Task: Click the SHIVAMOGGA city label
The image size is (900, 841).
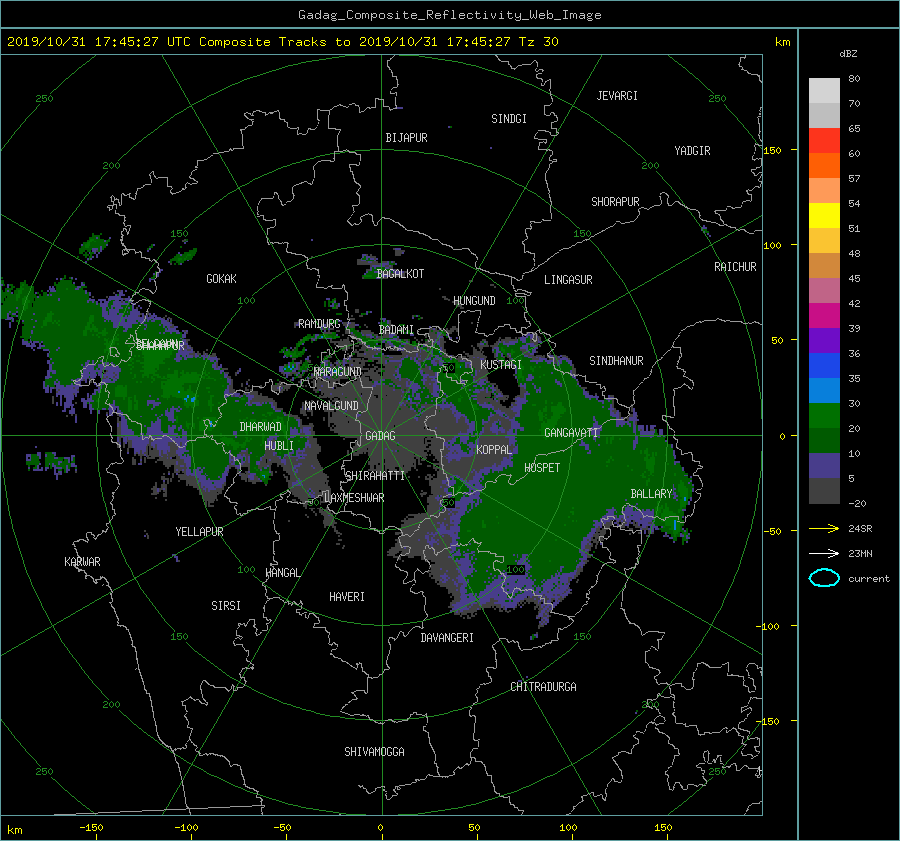Action: 374,751
